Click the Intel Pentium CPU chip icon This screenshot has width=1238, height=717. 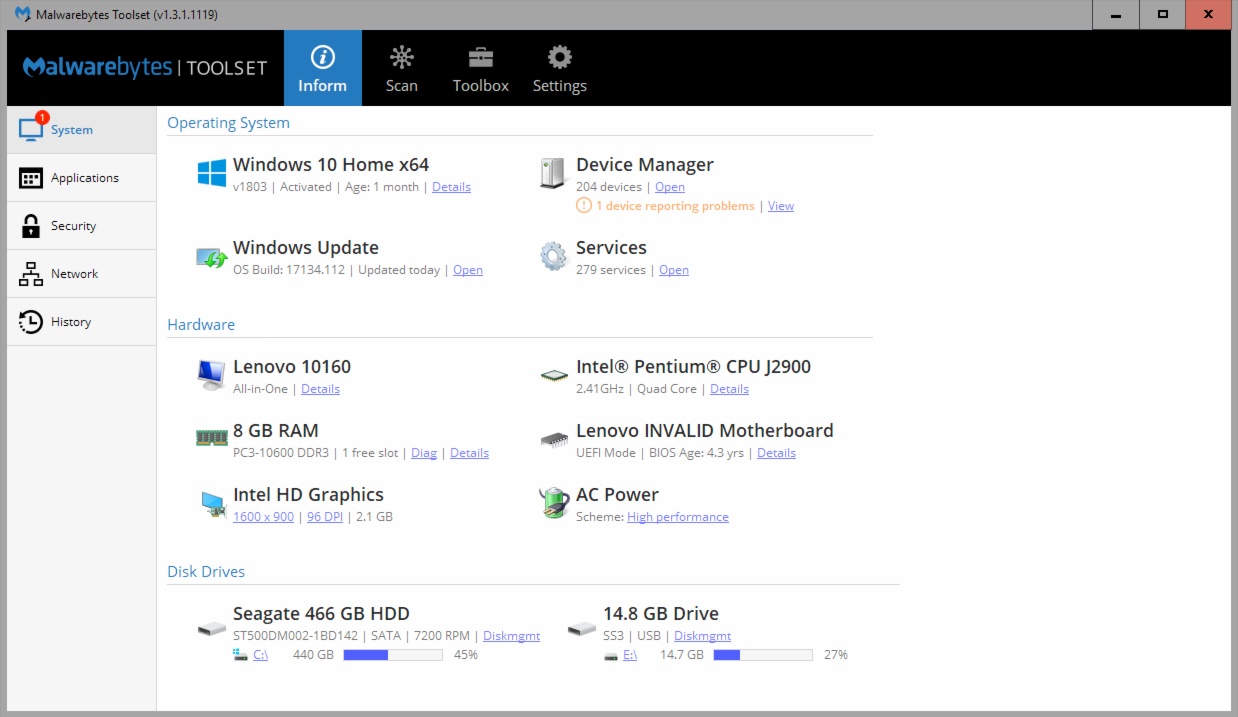tap(553, 376)
